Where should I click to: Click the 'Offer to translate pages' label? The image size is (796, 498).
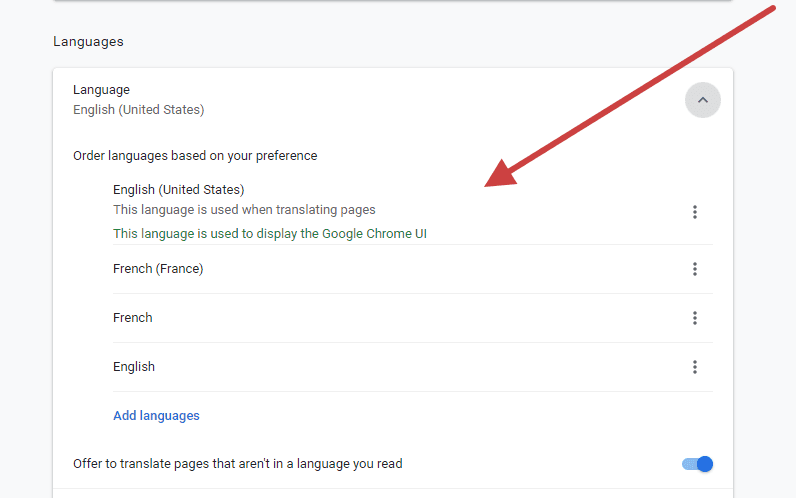[x=237, y=464]
